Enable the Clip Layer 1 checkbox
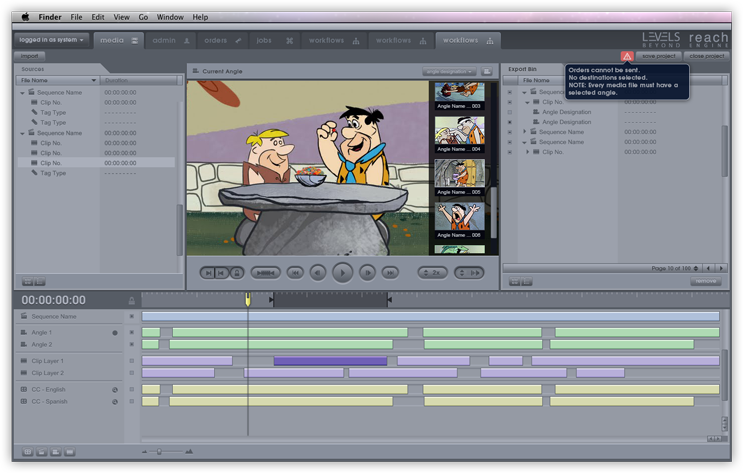The height and width of the screenshot is (473, 743). point(132,361)
